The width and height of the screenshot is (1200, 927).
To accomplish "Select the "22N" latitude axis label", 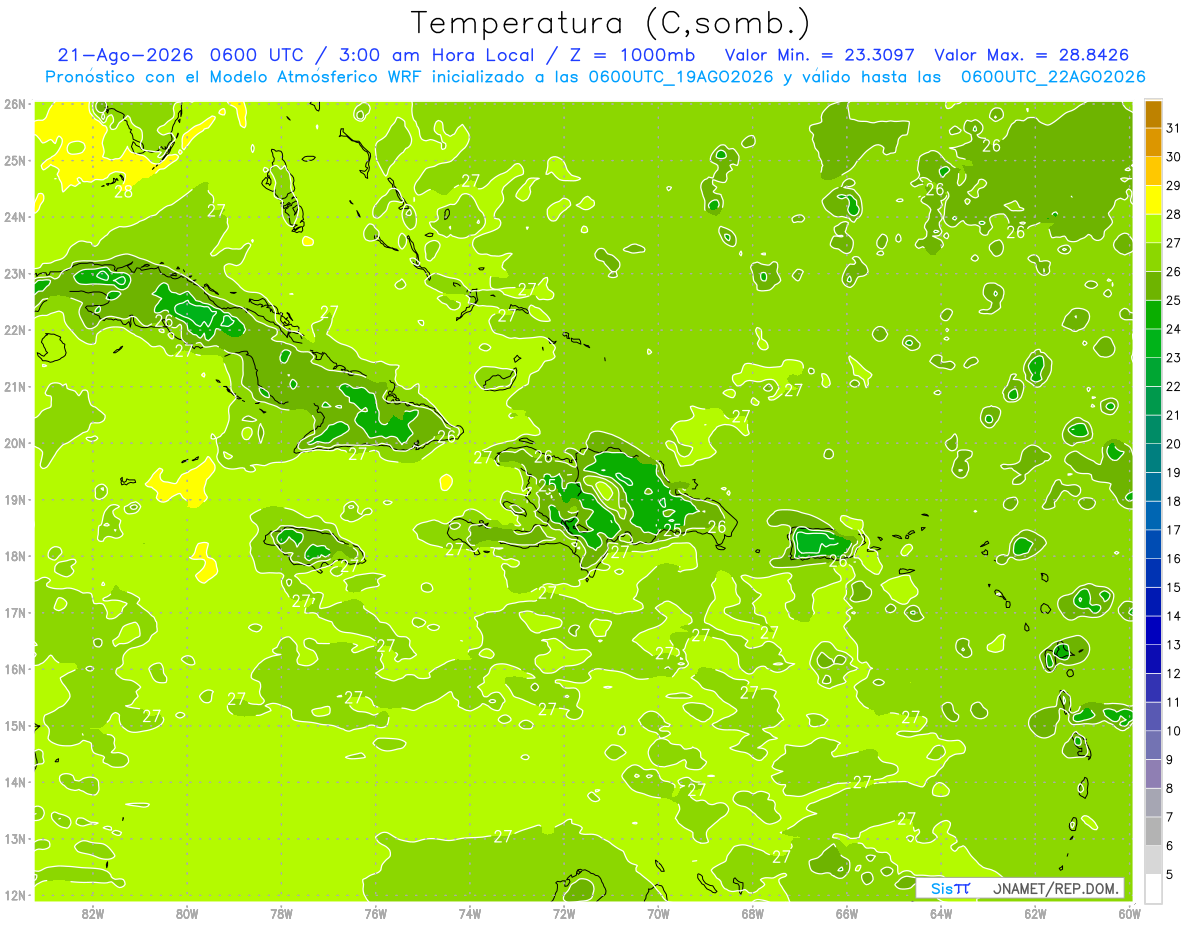I will coord(15,330).
